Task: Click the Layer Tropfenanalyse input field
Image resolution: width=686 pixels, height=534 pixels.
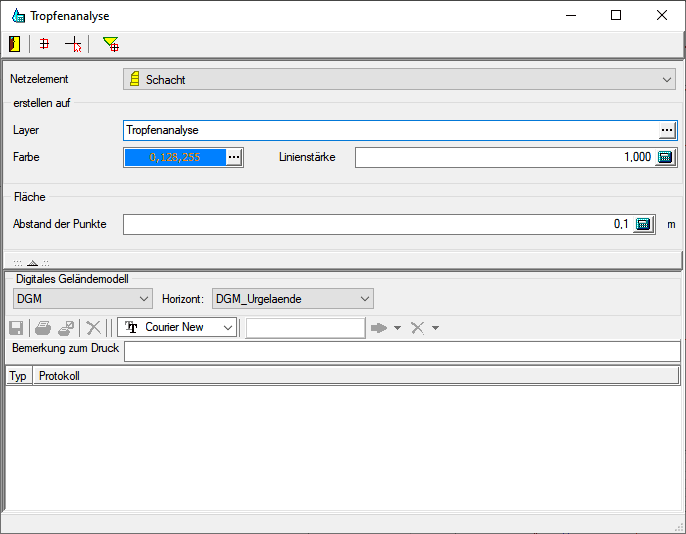Action: tap(390, 130)
